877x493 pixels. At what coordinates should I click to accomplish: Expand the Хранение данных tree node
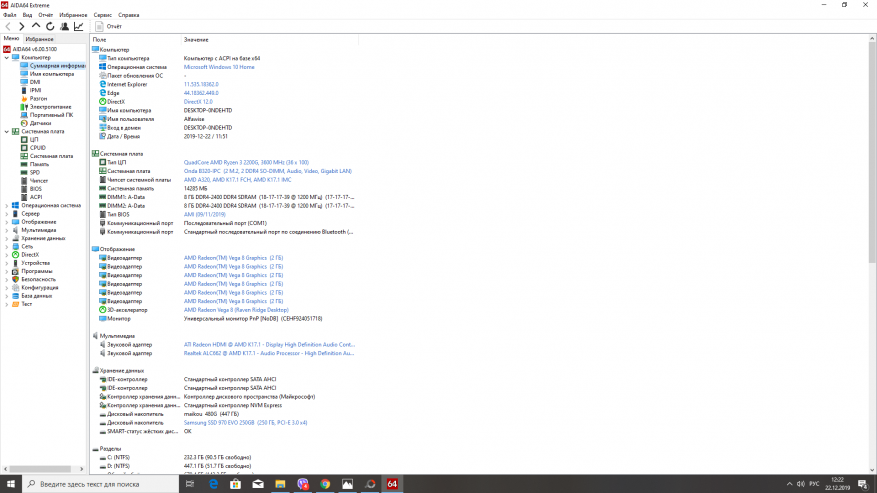[x=7, y=238]
